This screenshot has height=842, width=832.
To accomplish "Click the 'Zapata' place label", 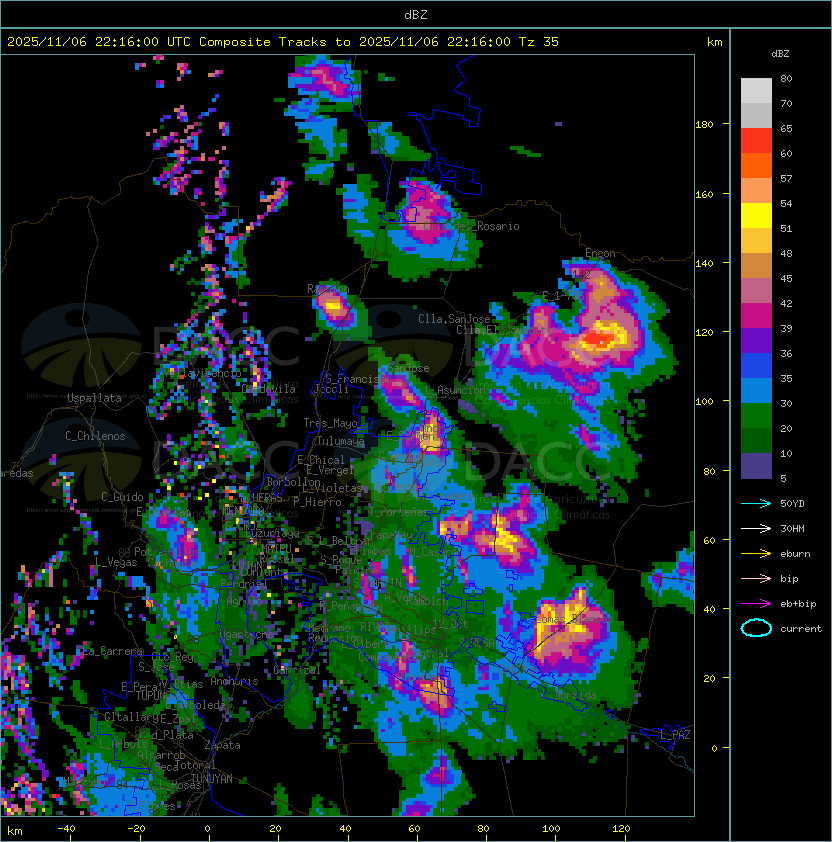I will coord(222,745).
